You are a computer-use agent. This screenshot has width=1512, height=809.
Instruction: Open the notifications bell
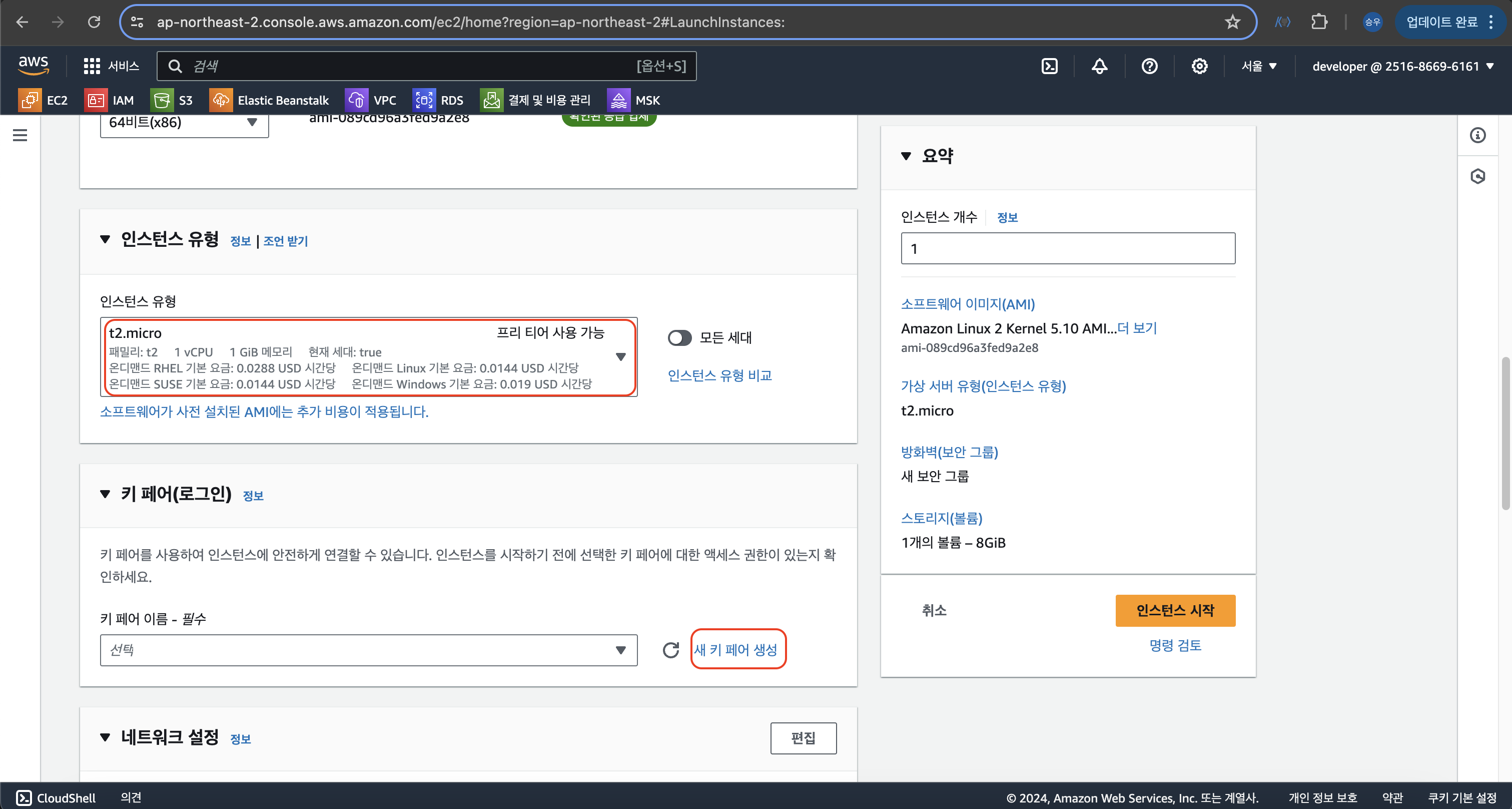[1099, 67]
